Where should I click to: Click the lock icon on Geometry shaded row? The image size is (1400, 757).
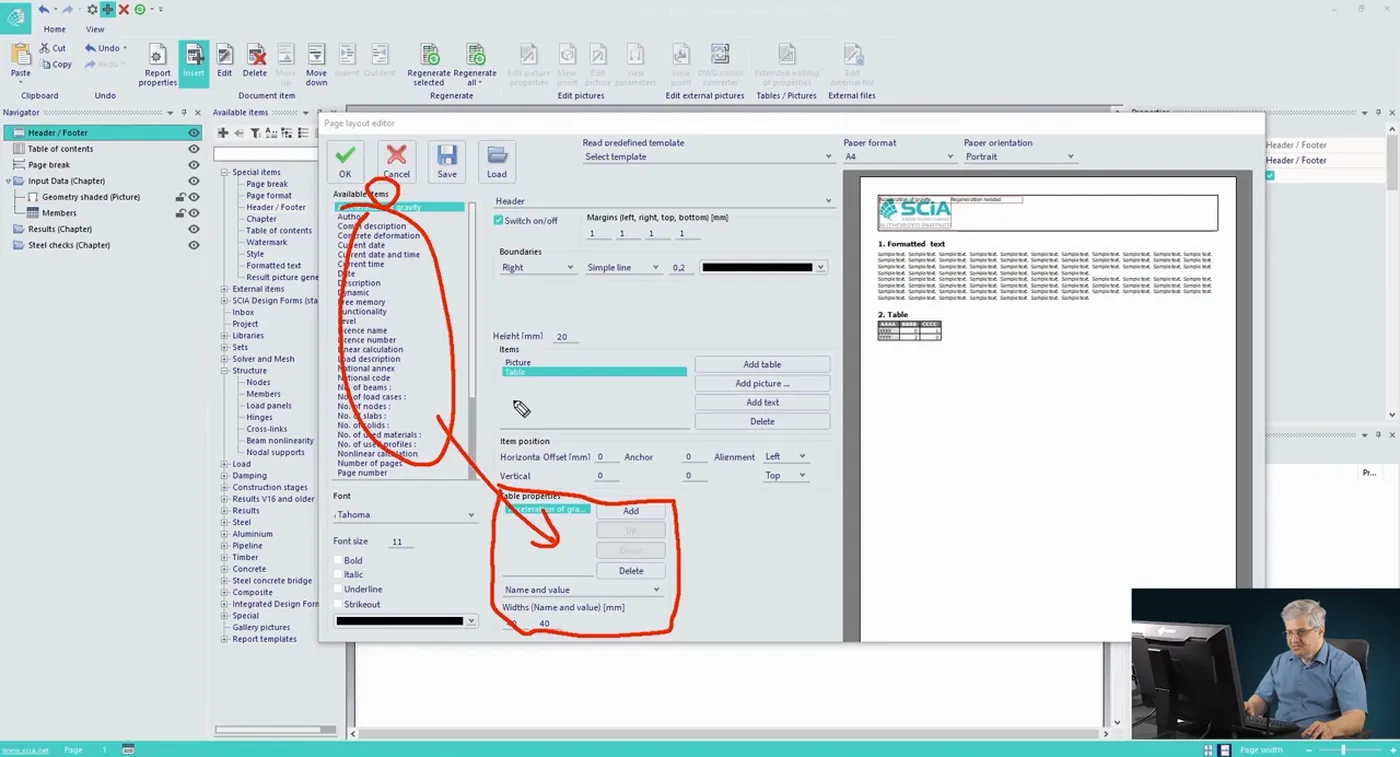coord(180,197)
